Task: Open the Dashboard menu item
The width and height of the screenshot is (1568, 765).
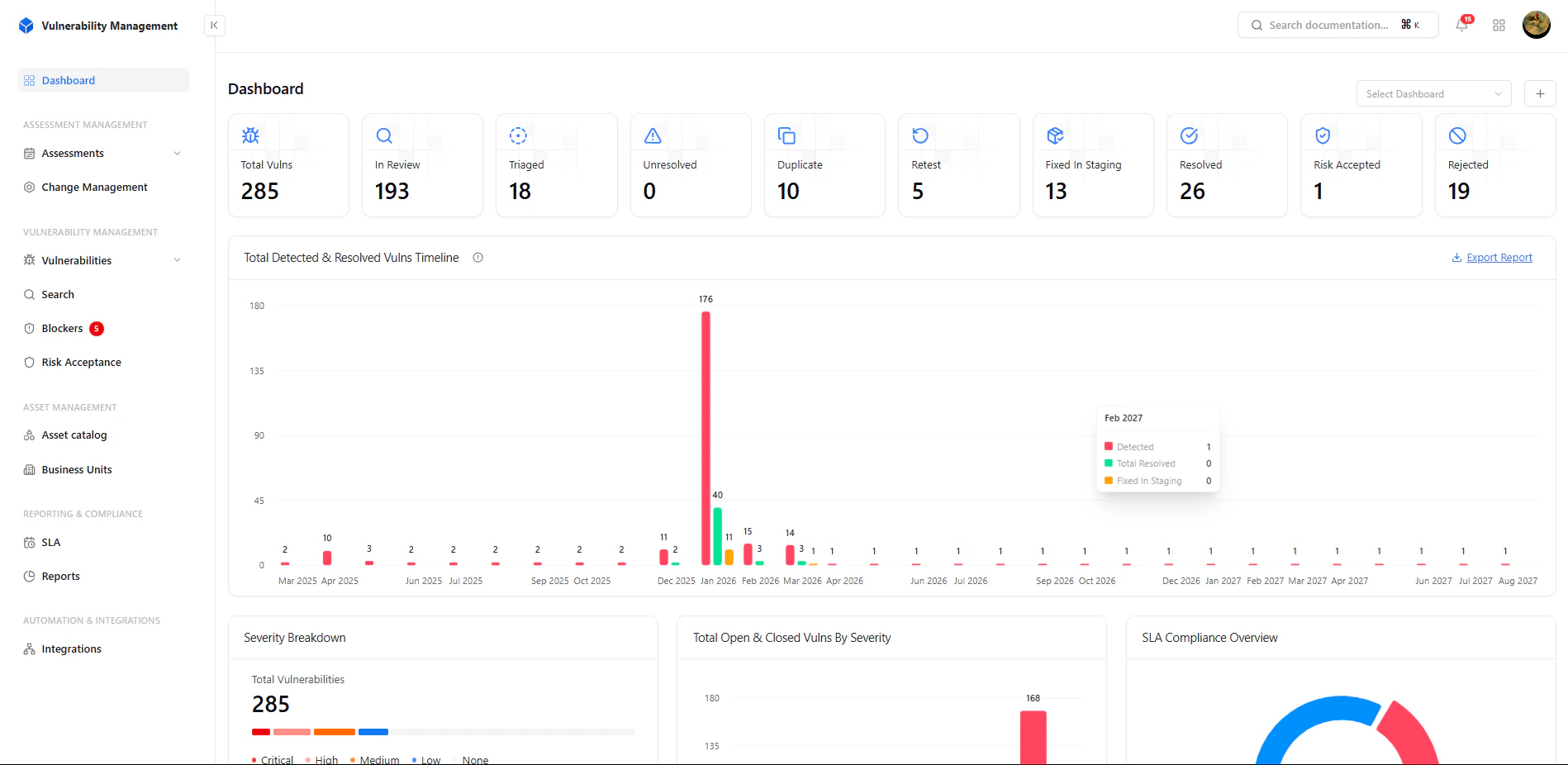Action: pyautogui.click(x=103, y=80)
